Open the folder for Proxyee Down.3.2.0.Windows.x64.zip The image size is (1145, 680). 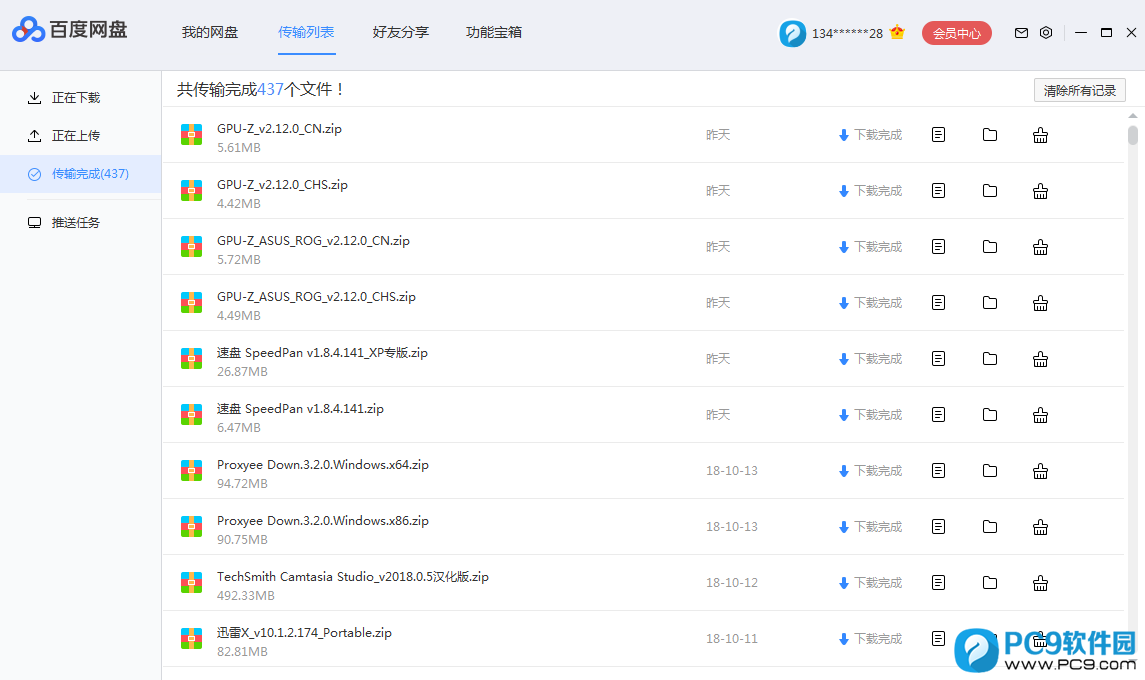tap(989, 470)
